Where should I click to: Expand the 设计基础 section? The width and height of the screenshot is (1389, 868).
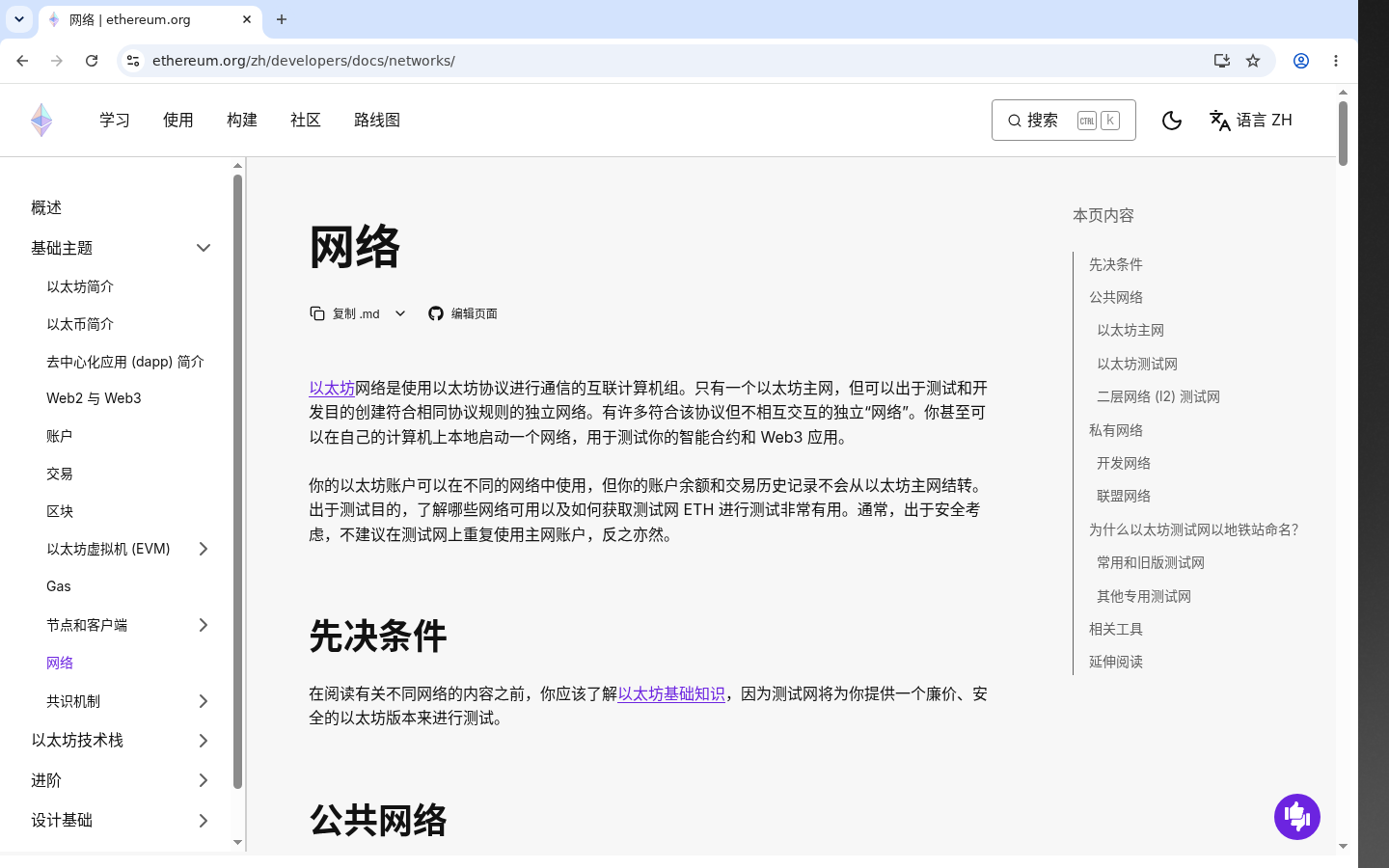click(x=204, y=821)
